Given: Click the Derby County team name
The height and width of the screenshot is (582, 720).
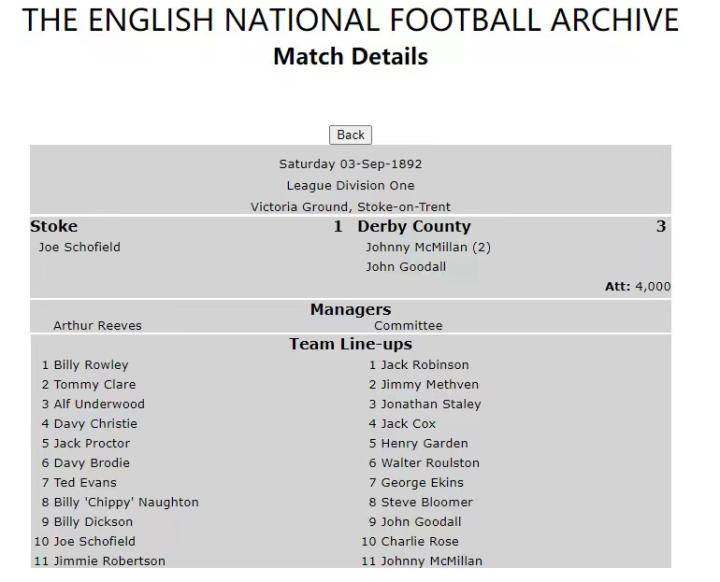Looking at the screenshot, I should click(414, 227).
